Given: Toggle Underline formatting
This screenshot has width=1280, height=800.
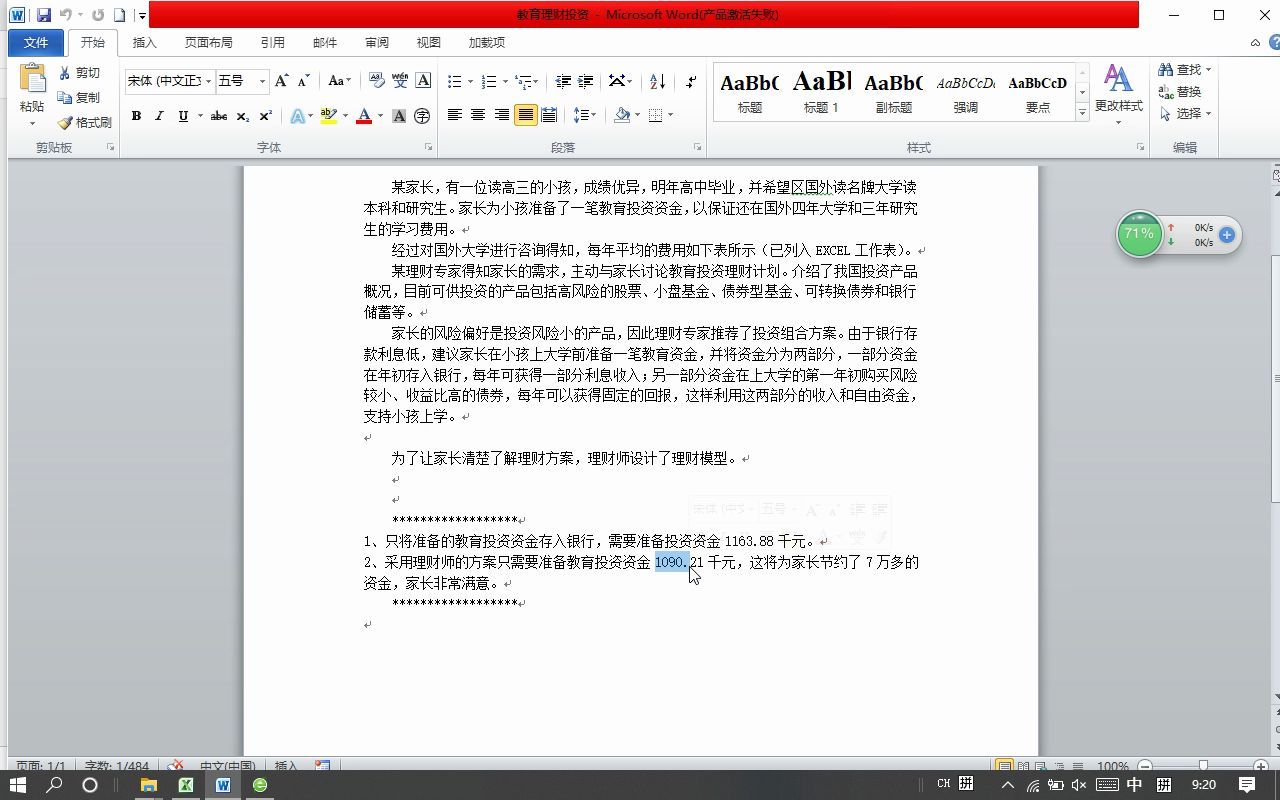Looking at the screenshot, I should click(x=183, y=116).
